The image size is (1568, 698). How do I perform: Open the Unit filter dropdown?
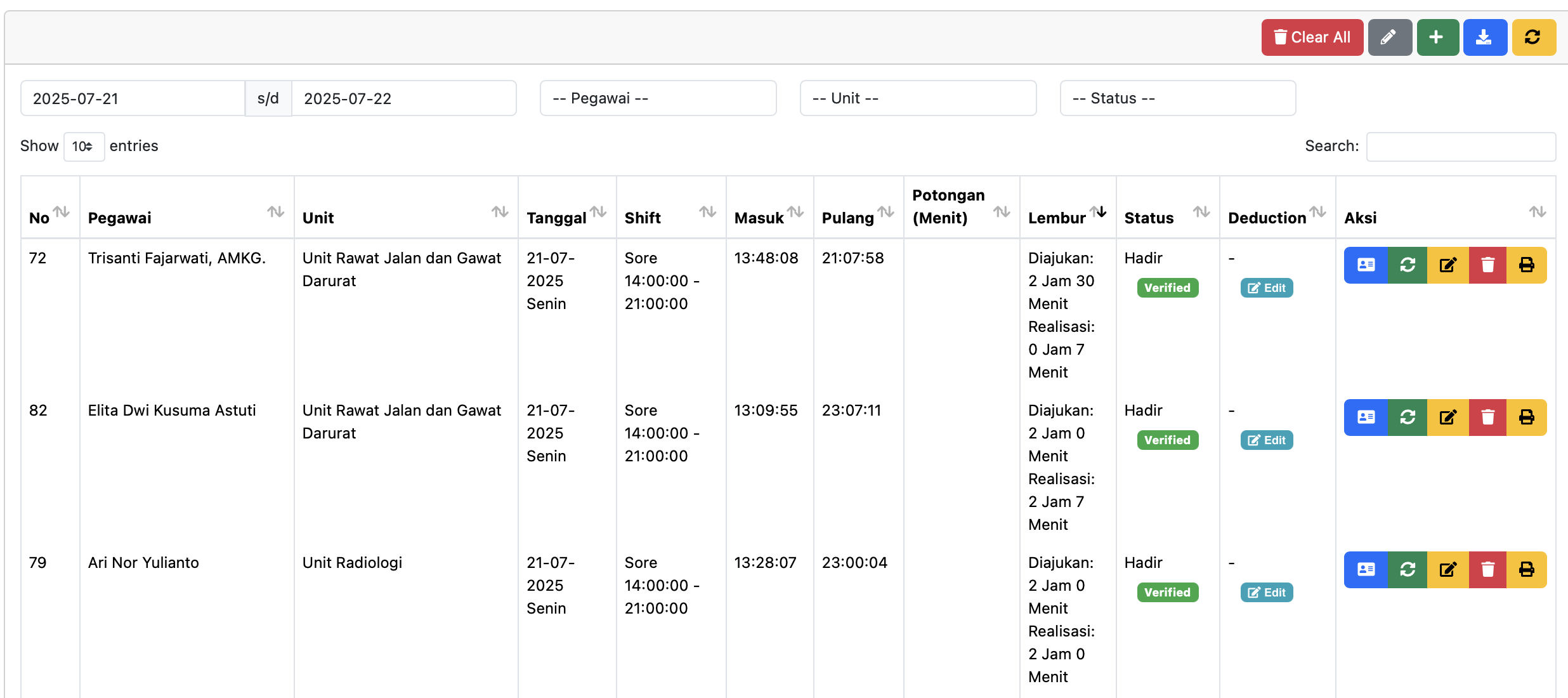tap(918, 98)
